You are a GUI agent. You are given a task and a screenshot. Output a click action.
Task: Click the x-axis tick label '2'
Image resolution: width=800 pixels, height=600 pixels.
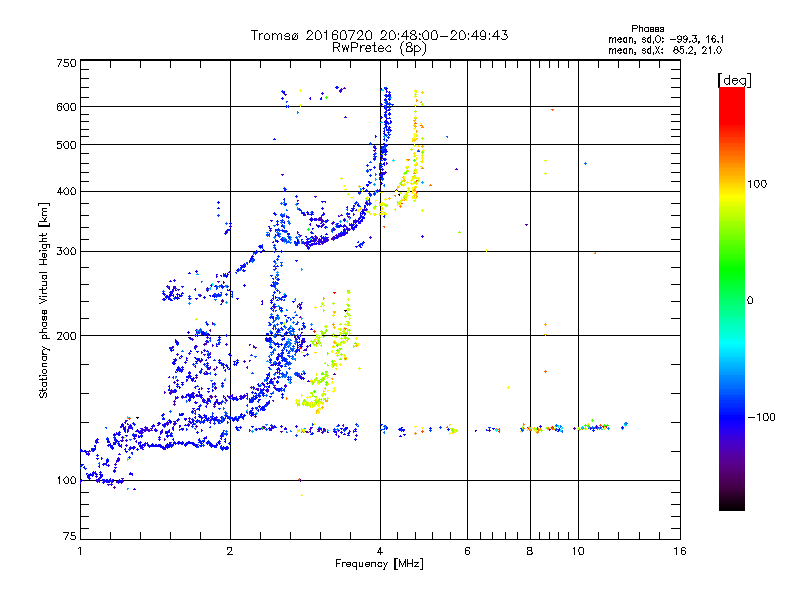tap(230, 551)
